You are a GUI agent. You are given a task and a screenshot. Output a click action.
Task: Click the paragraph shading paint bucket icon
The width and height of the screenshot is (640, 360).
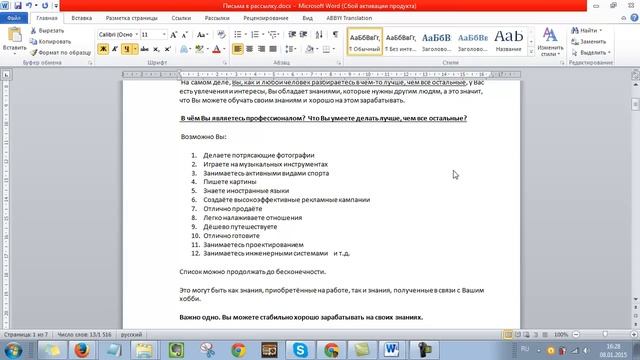310,49
